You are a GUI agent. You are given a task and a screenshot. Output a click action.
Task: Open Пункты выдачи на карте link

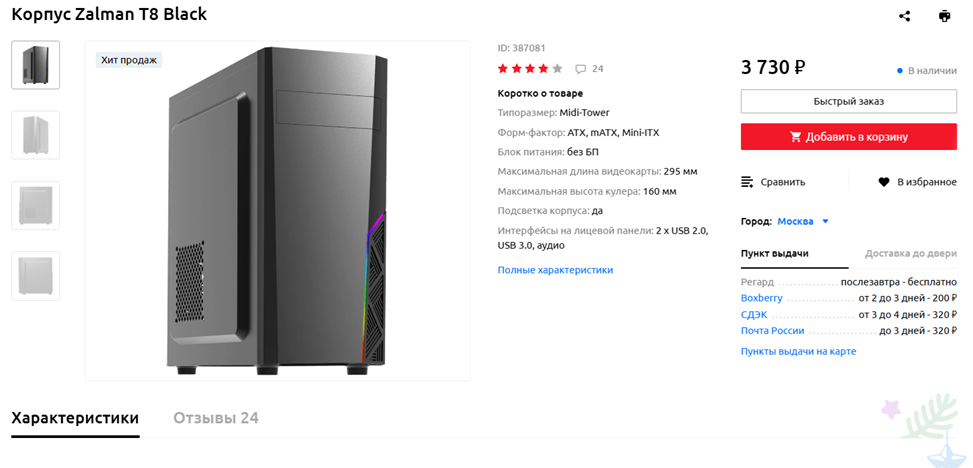click(x=798, y=351)
